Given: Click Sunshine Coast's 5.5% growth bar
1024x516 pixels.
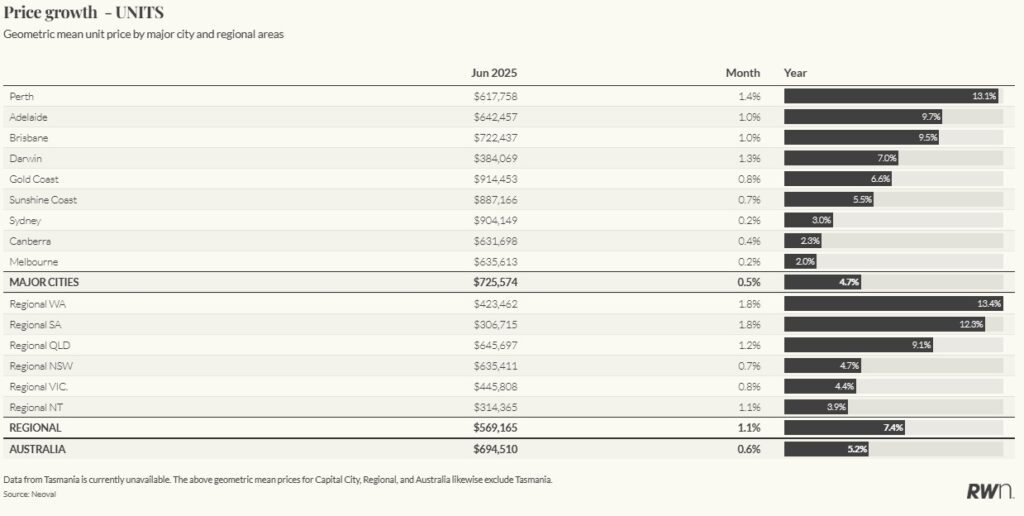Looking at the screenshot, I should 829,200.
